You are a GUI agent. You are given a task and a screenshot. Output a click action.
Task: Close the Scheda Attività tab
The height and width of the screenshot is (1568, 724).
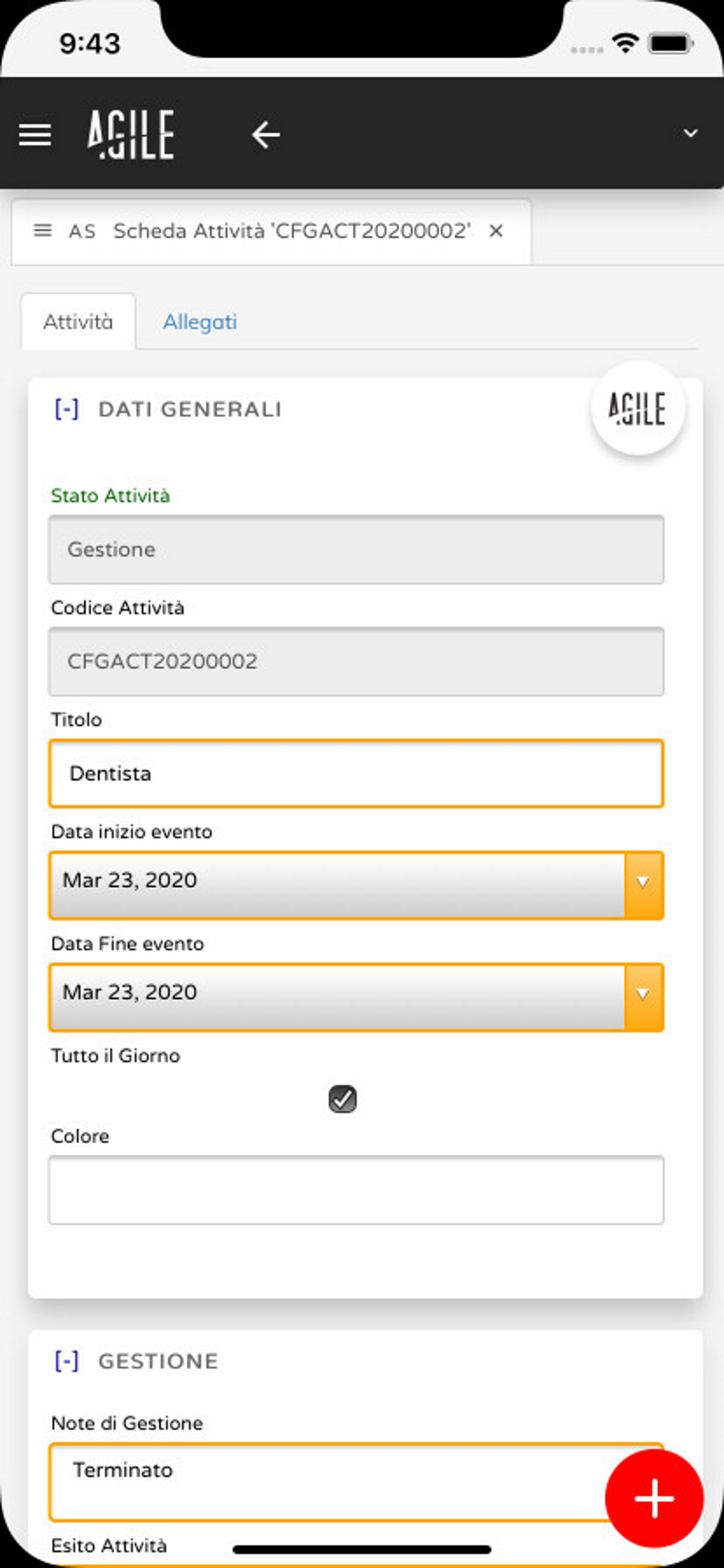click(496, 230)
